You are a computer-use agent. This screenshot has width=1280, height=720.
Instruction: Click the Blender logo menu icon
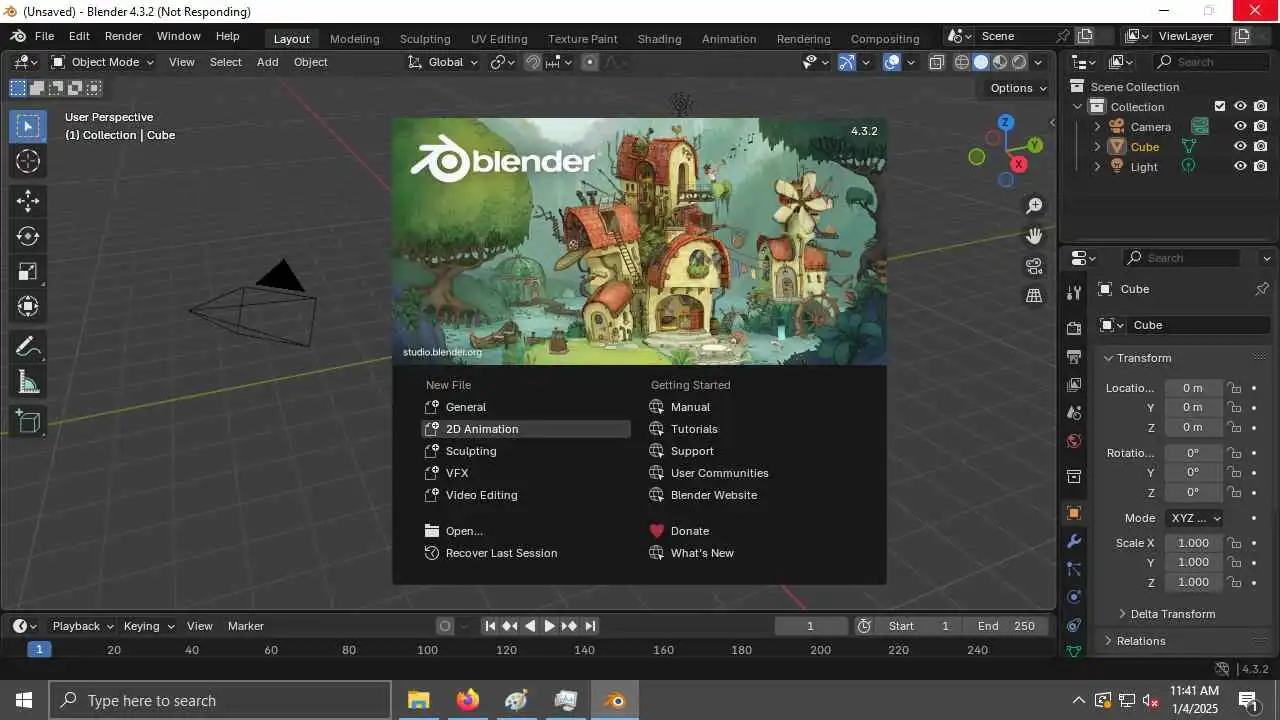18,36
